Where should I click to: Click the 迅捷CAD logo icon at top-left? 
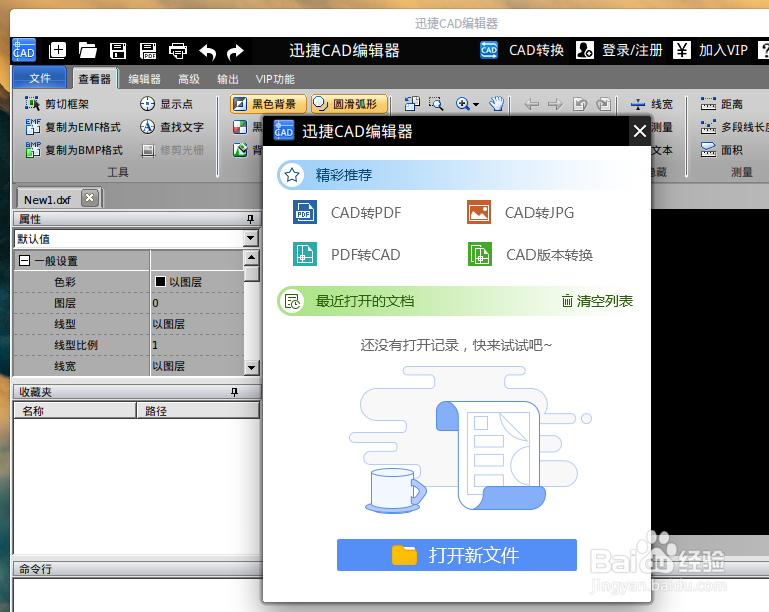point(24,51)
